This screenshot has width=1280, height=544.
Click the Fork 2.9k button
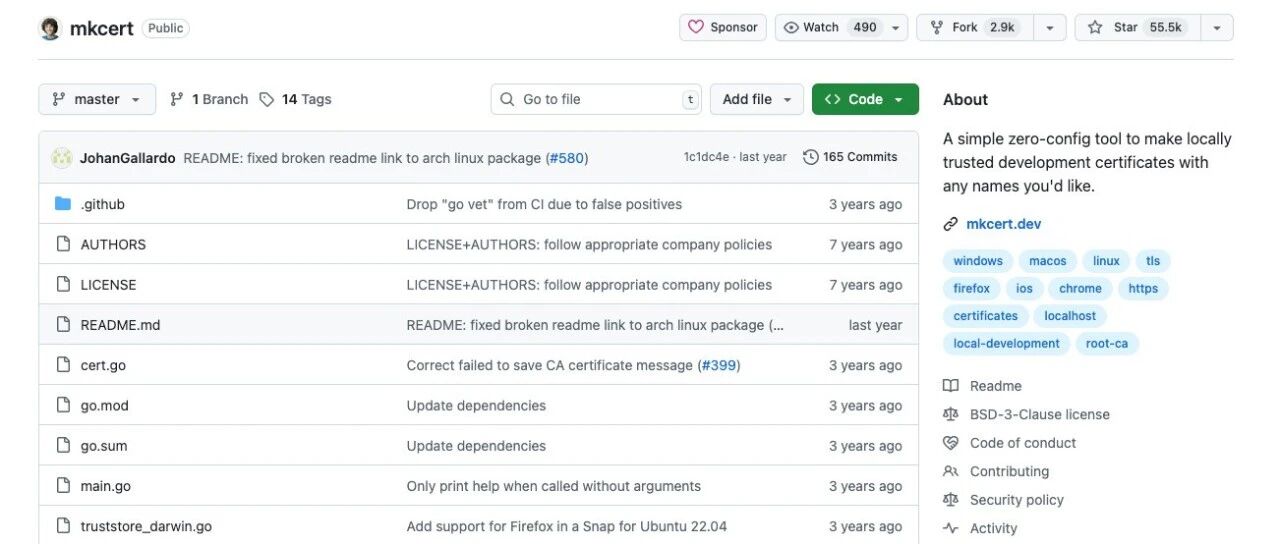[976, 27]
